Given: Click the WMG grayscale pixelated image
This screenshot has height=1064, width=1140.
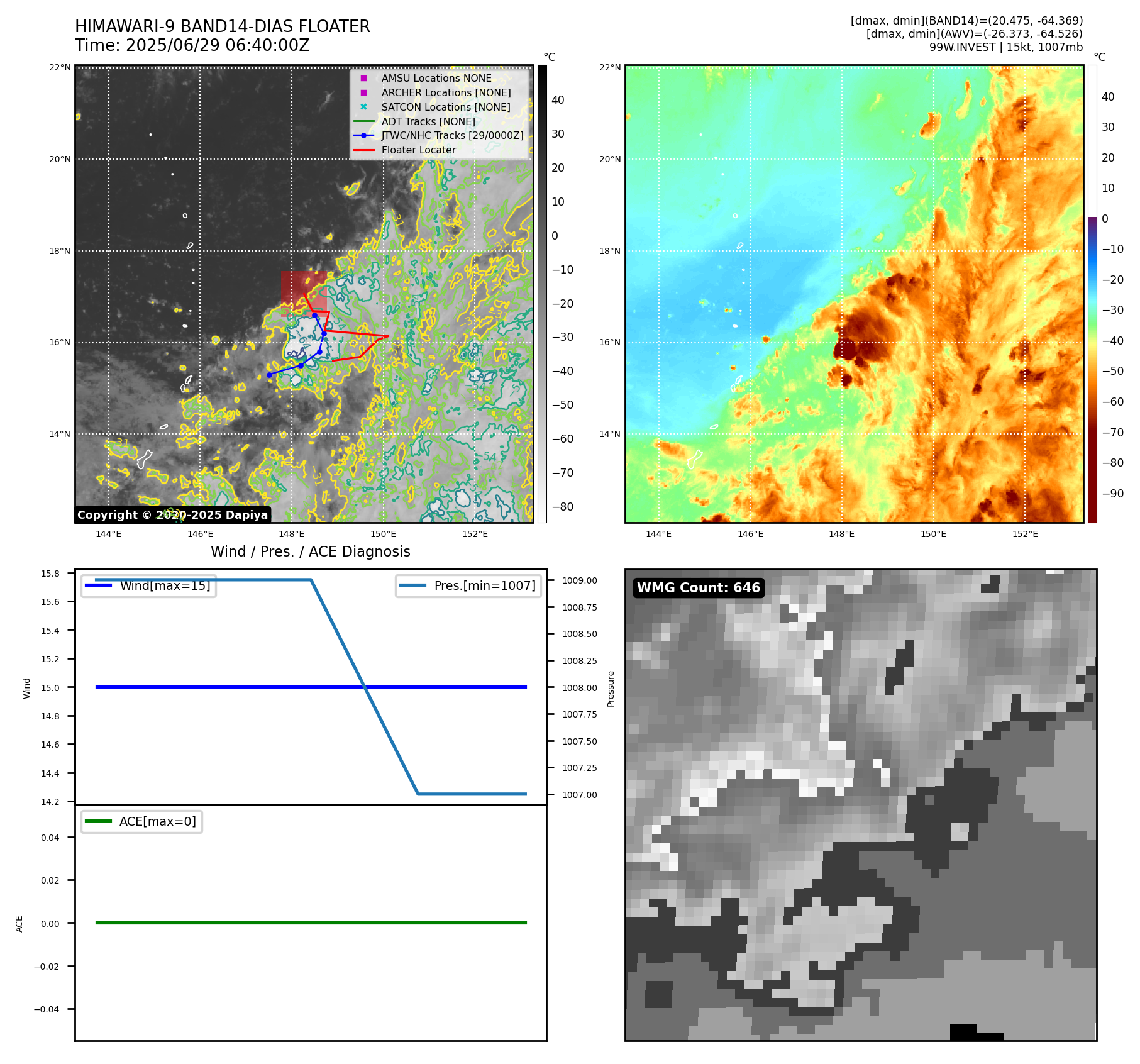Looking at the screenshot, I should click(861, 805).
